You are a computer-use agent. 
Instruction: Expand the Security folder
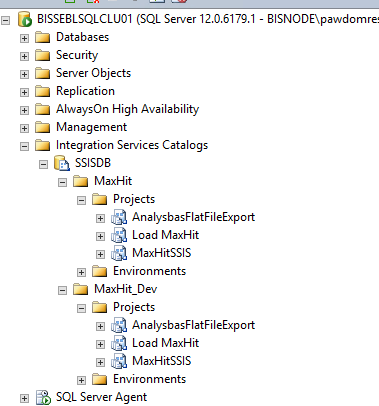click(x=24, y=56)
